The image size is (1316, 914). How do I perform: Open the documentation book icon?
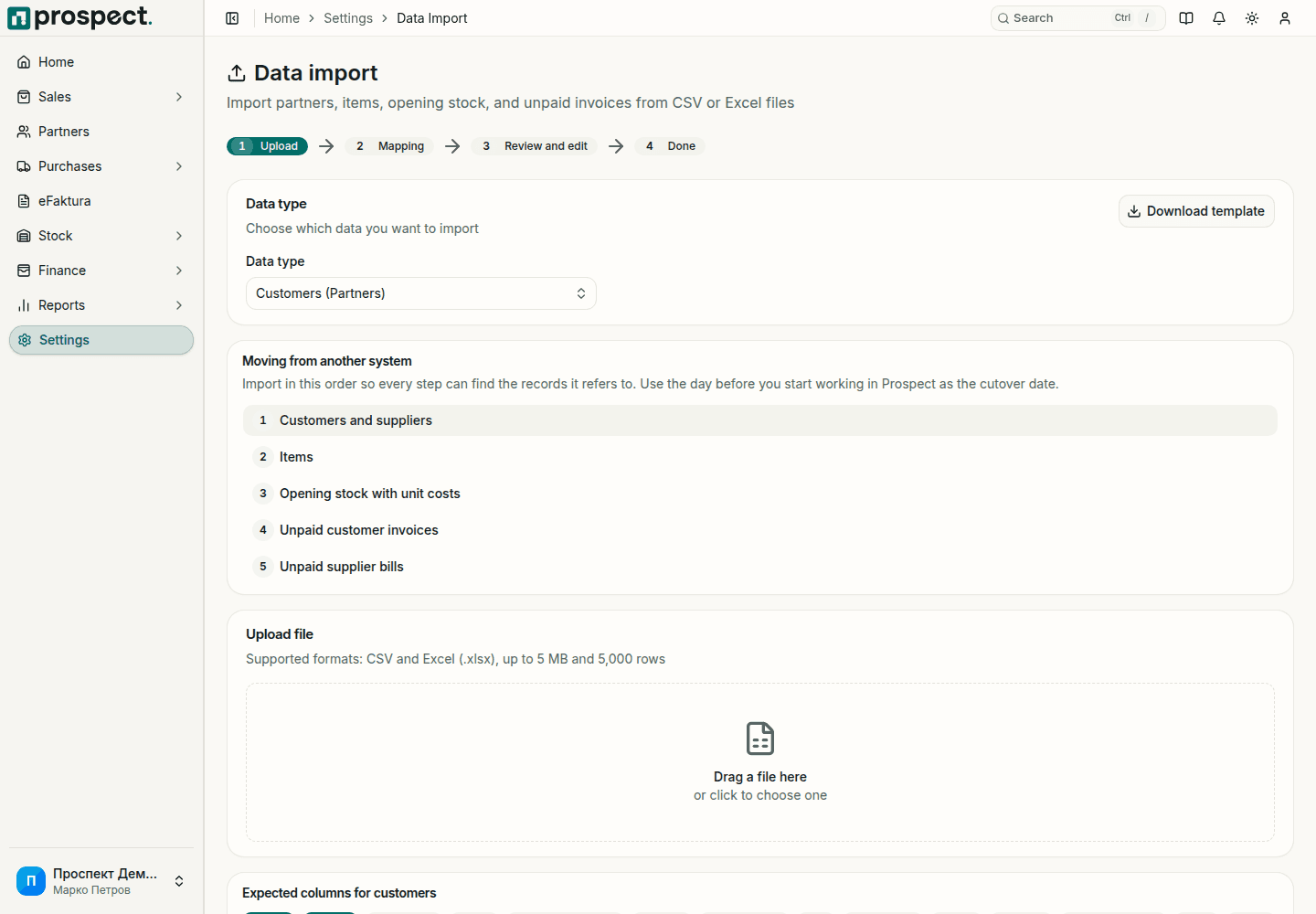coord(1186,18)
